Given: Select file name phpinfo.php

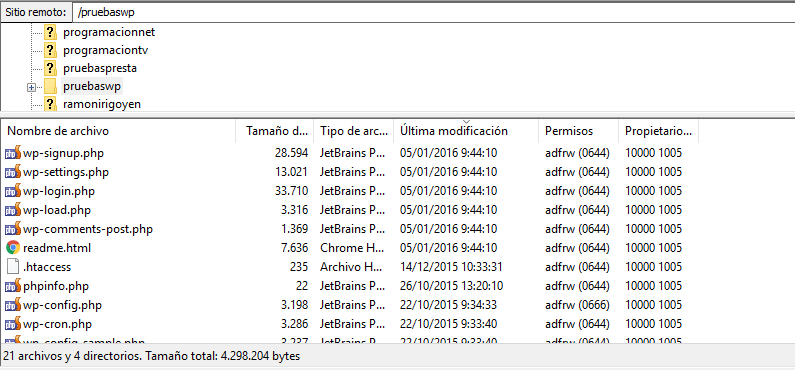Looking at the screenshot, I should point(56,286).
